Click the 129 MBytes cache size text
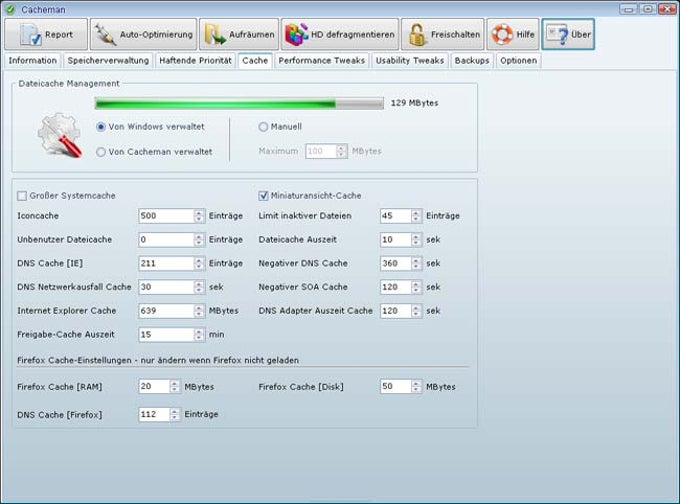This screenshot has width=680, height=504. (414, 103)
